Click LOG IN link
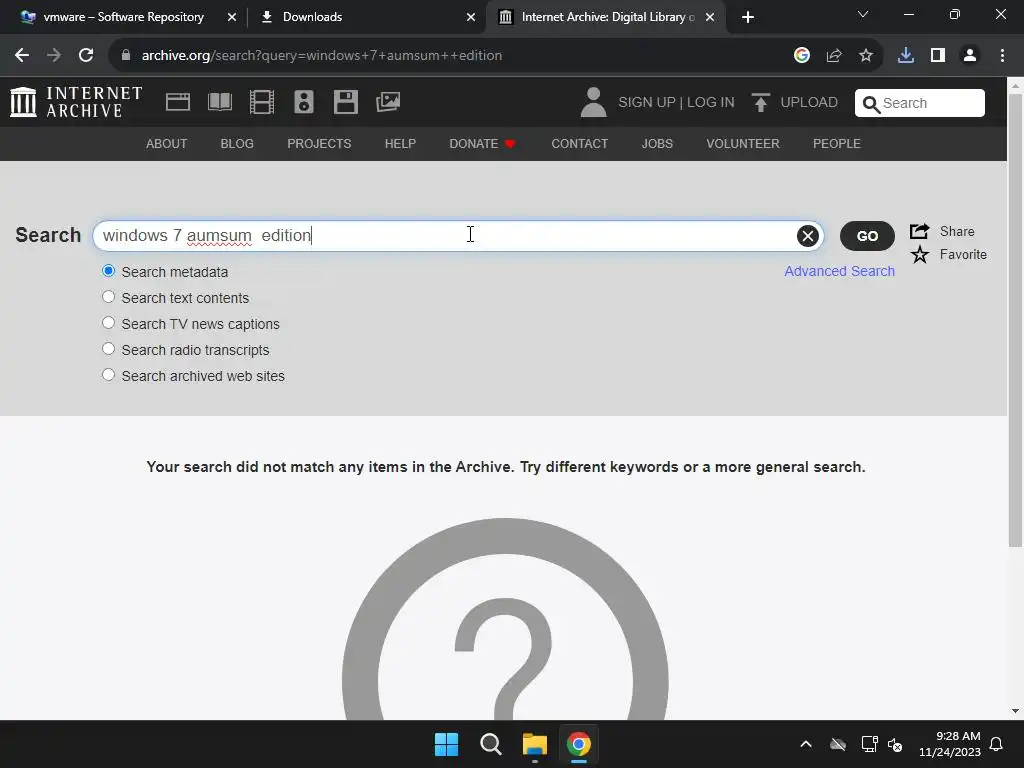This screenshot has height=768, width=1024. point(711,103)
